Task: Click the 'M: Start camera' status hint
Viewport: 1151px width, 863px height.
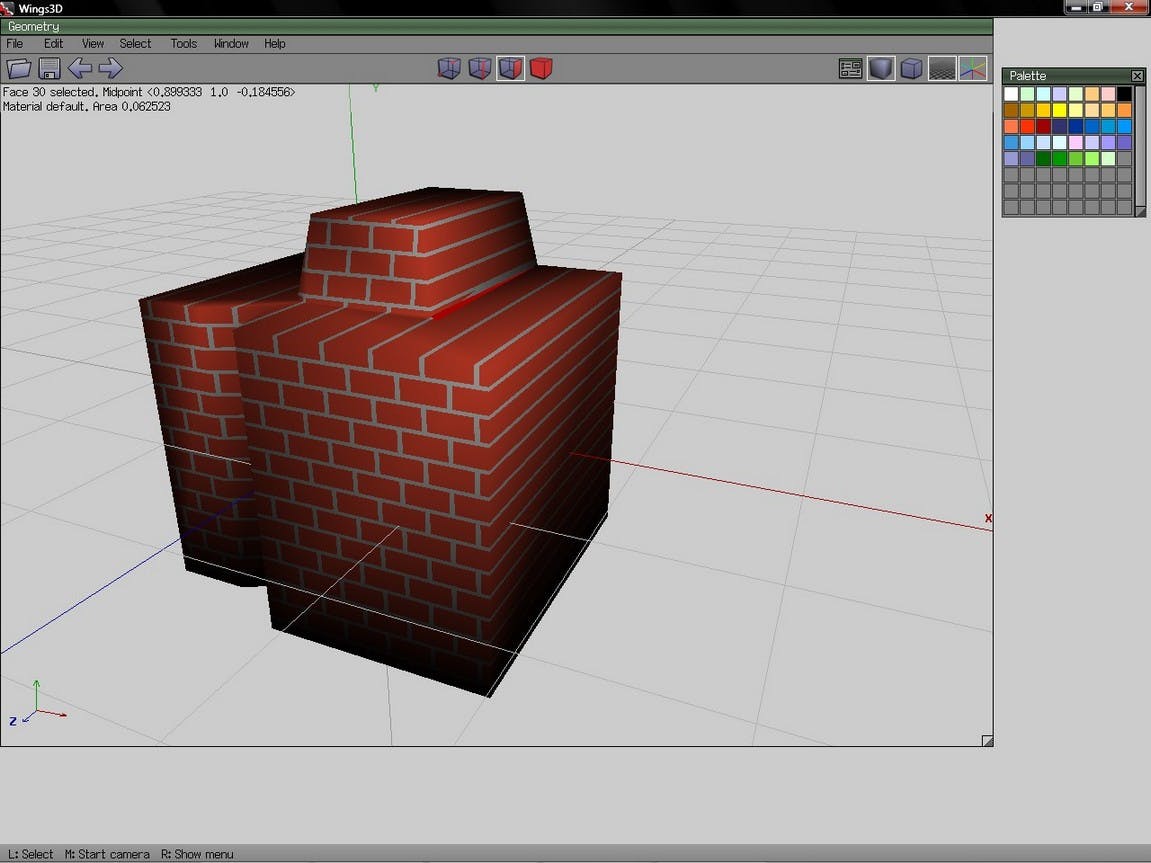Action: pyautogui.click(x=107, y=854)
